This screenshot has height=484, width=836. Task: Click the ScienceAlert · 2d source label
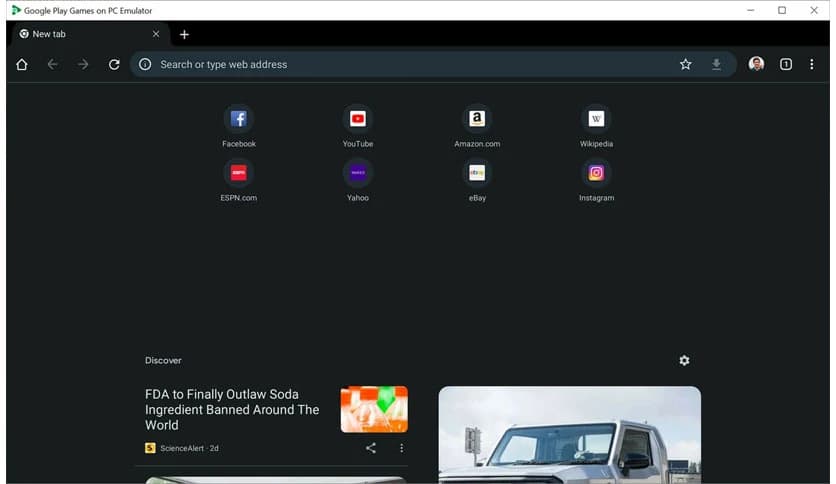(x=189, y=448)
